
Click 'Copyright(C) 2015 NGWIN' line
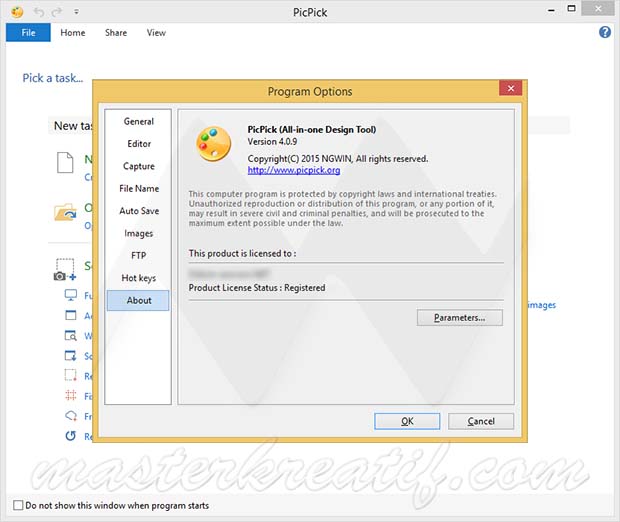point(338,159)
